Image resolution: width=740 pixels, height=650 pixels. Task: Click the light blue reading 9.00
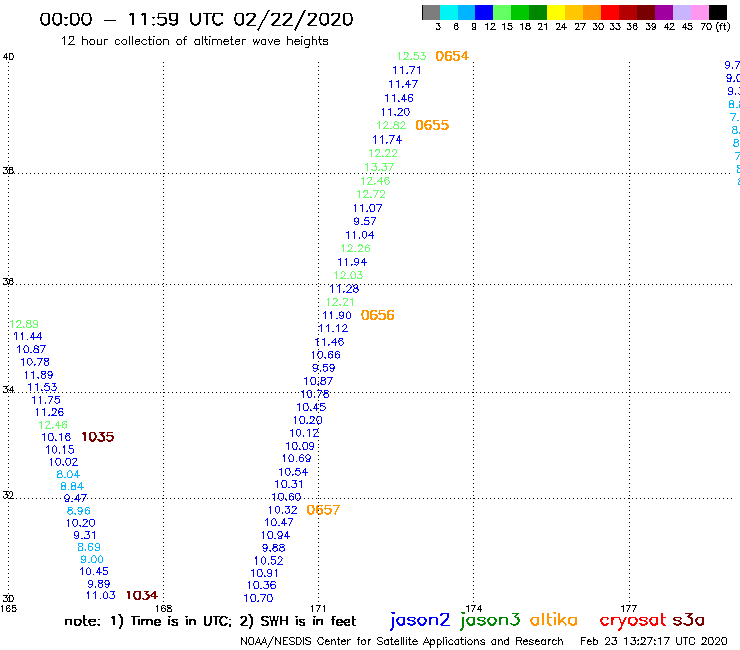tap(92, 559)
